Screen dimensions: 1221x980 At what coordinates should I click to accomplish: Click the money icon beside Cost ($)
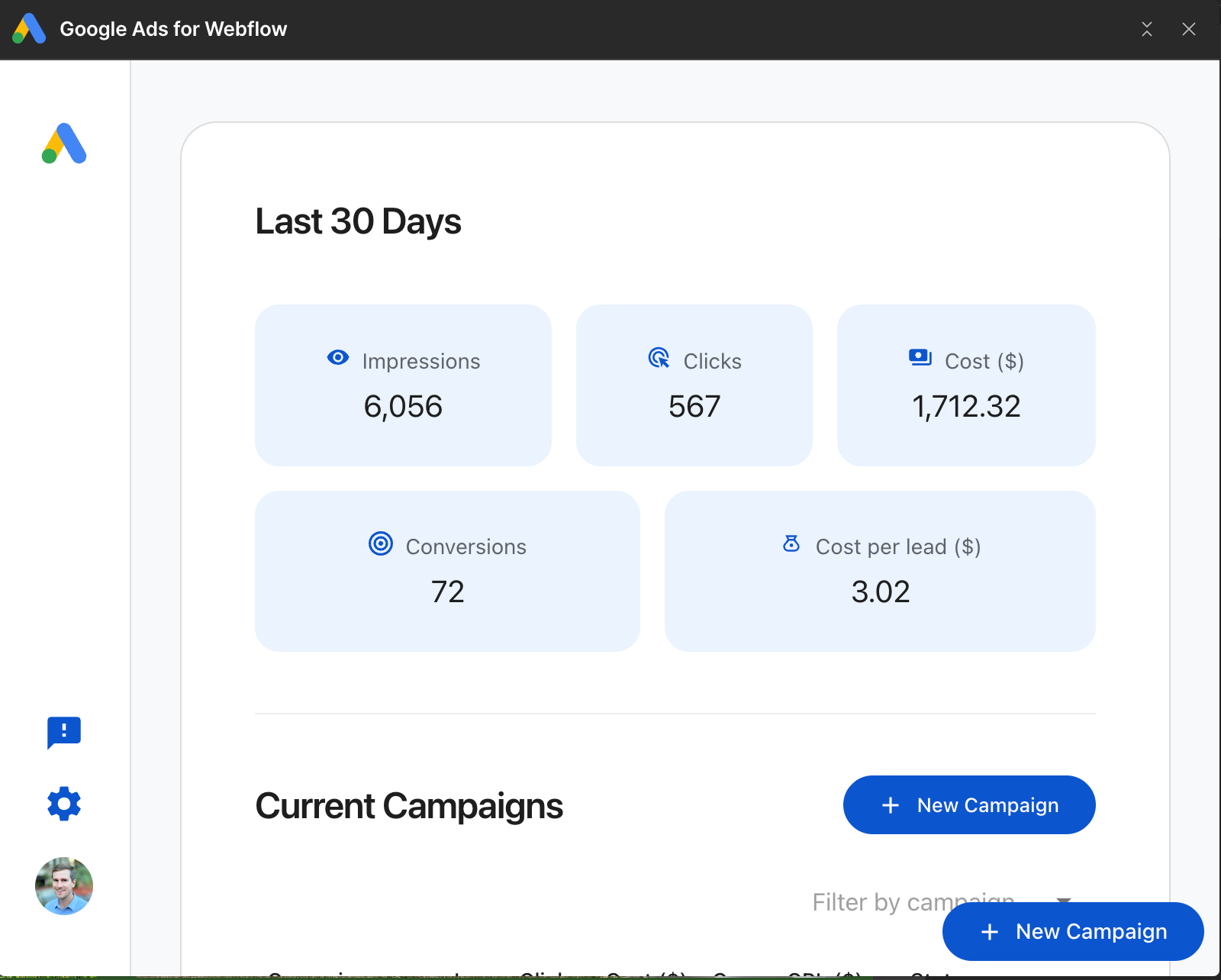coord(920,357)
